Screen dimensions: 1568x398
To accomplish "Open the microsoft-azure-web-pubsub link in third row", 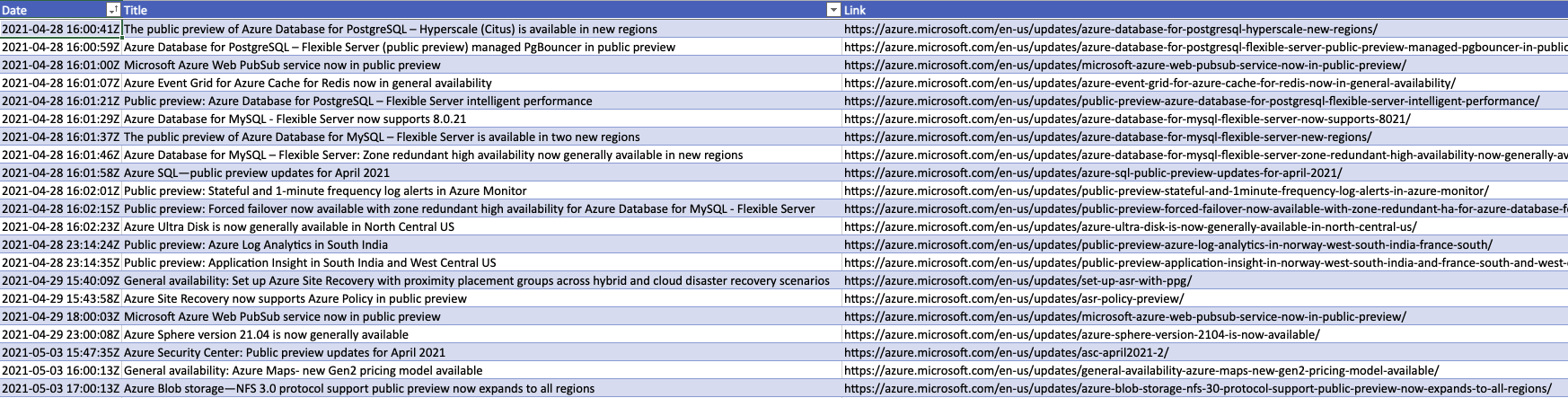I will pyautogui.click(x=1124, y=65).
